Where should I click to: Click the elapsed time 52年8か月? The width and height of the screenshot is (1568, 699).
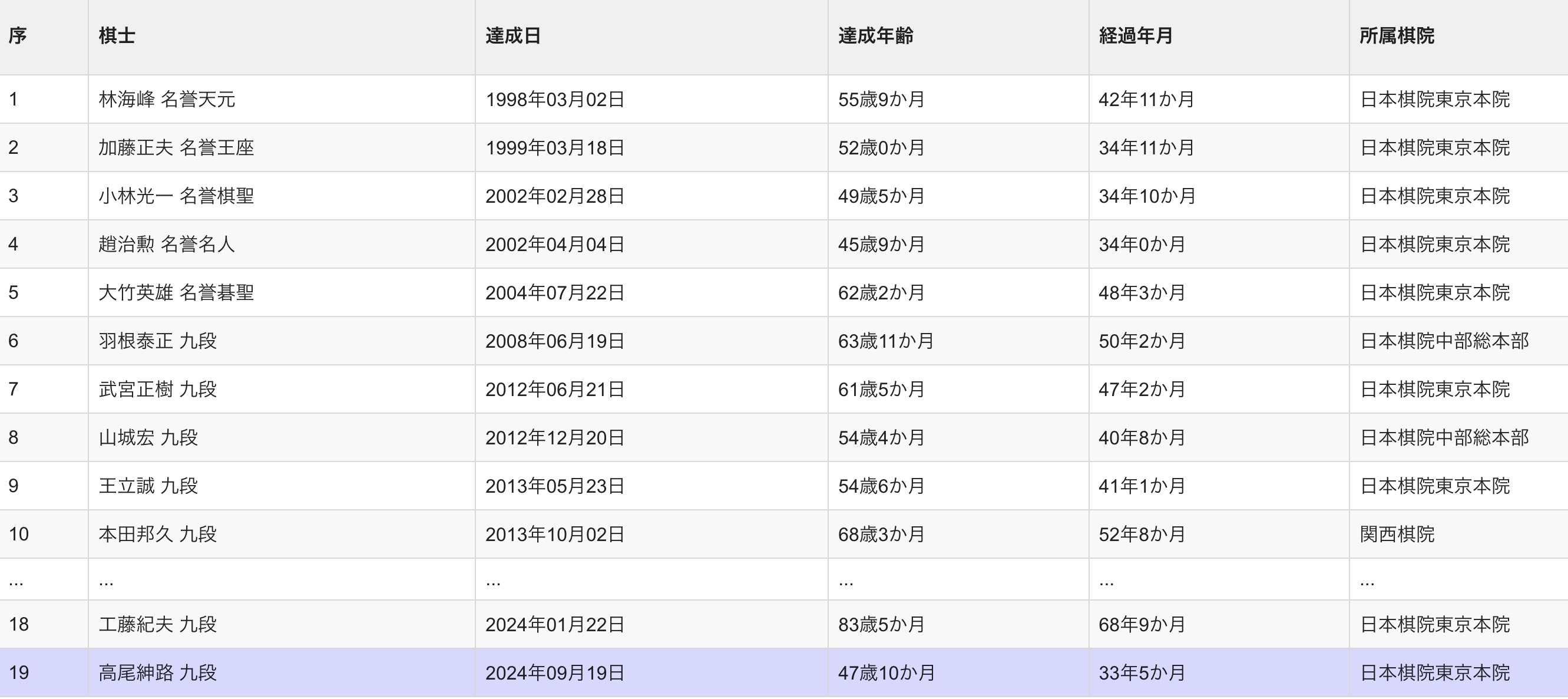click(1142, 535)
